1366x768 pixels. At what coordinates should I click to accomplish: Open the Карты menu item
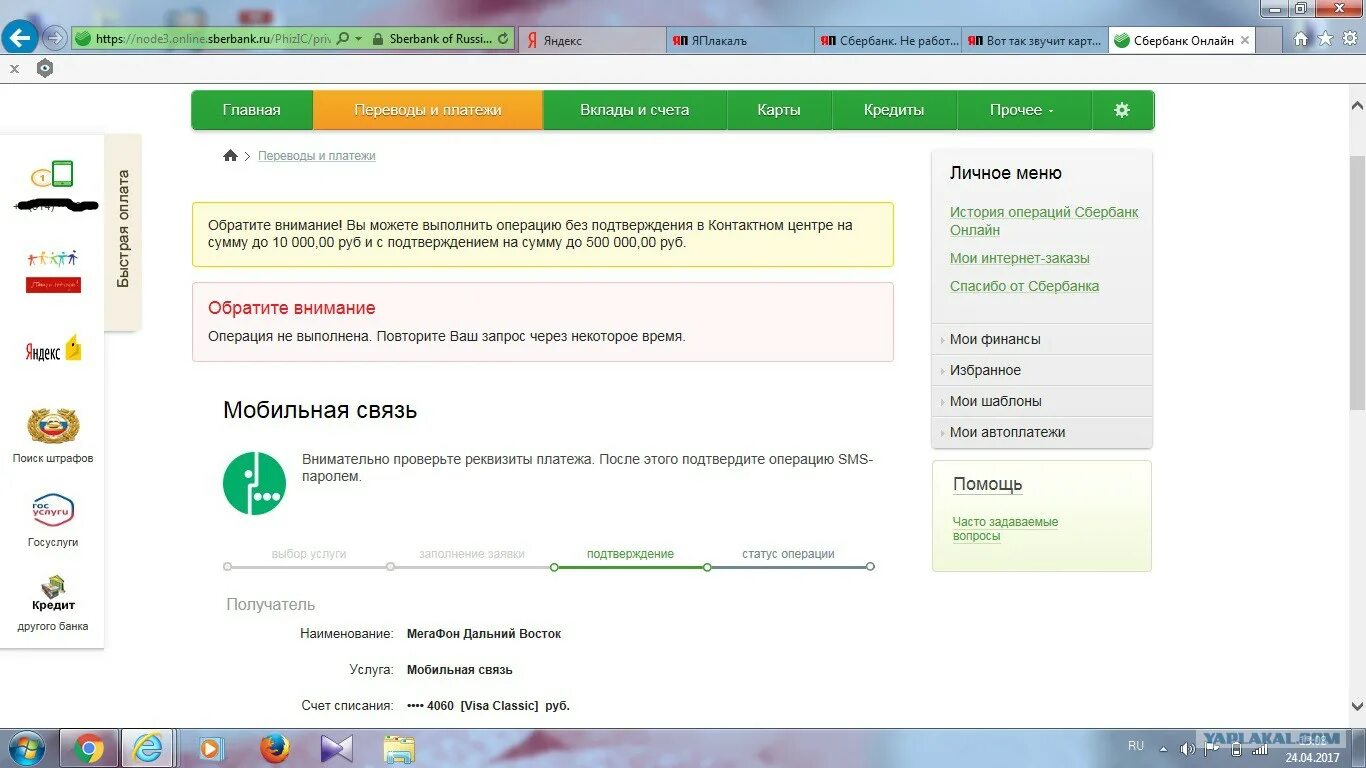(779, 110)
